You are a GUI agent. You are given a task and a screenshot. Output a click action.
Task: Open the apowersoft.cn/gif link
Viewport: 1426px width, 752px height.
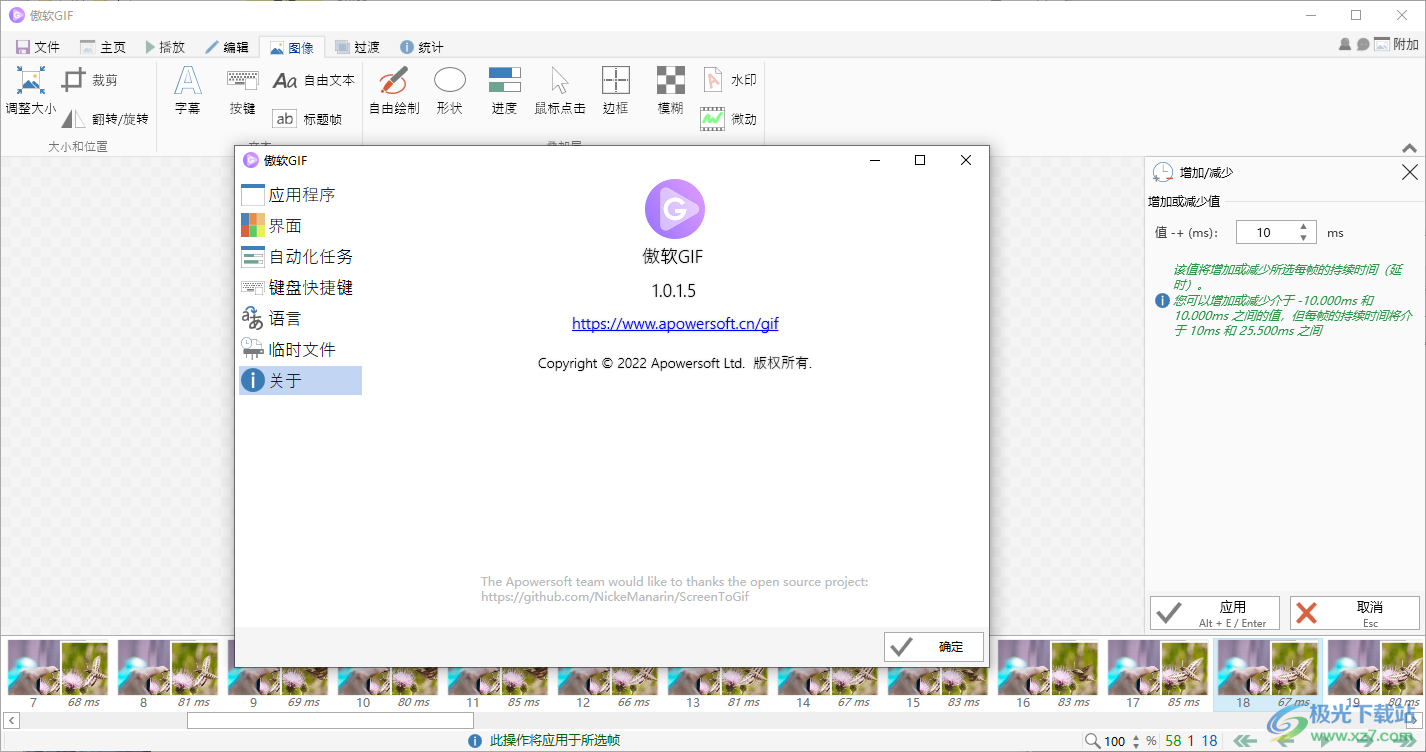point(675,323)
